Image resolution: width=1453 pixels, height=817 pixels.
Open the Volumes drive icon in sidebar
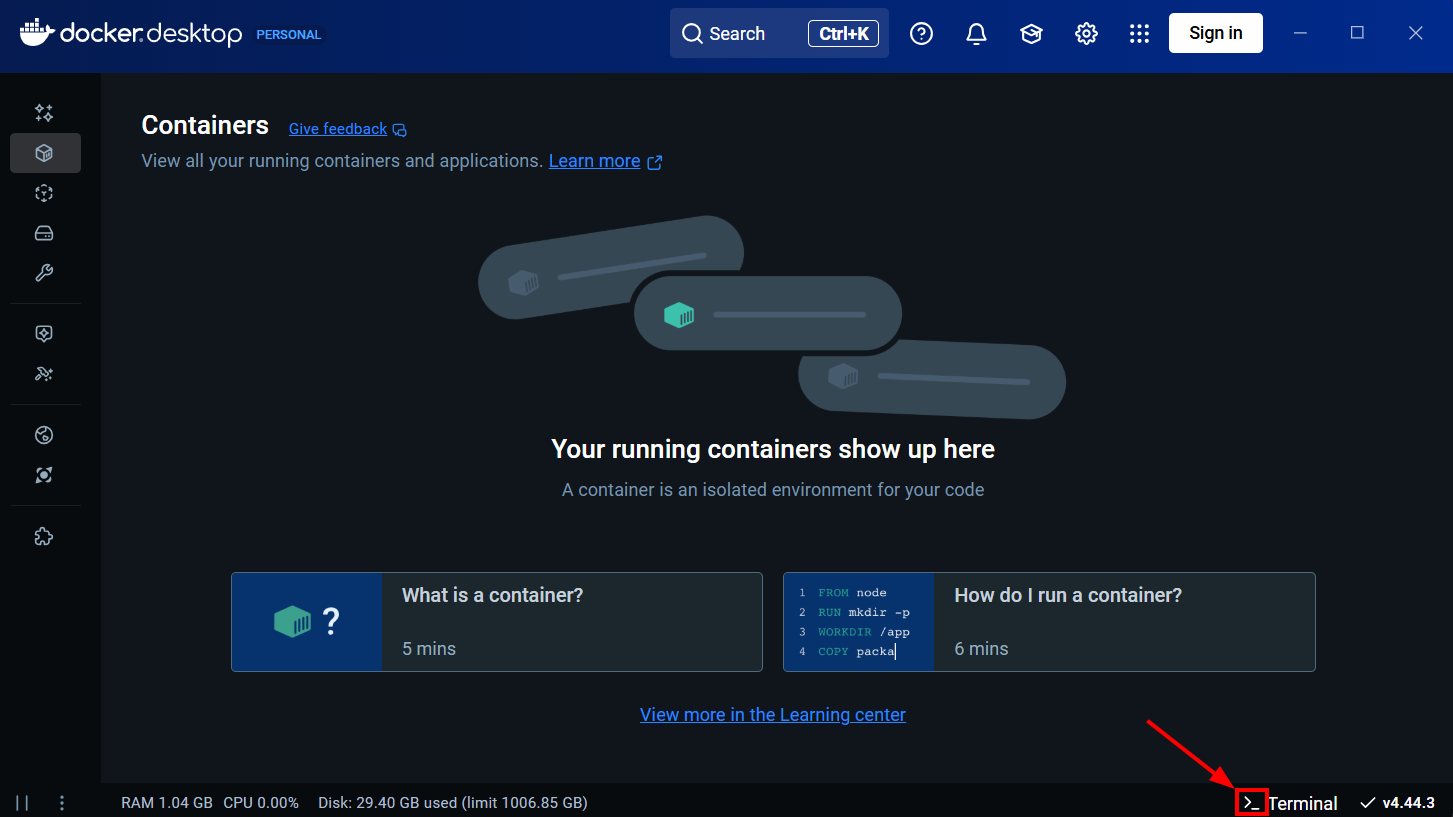point(44,233)
